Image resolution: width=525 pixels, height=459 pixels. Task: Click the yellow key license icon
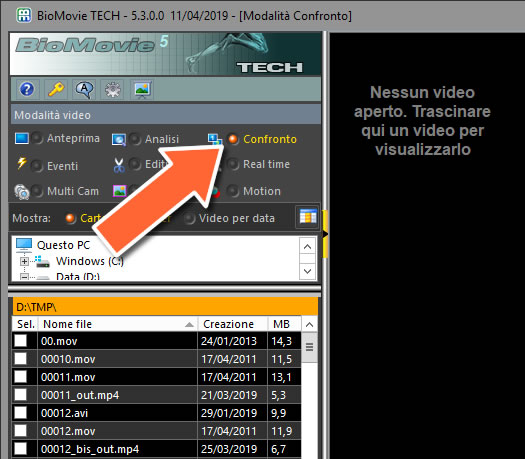[56, 89]
